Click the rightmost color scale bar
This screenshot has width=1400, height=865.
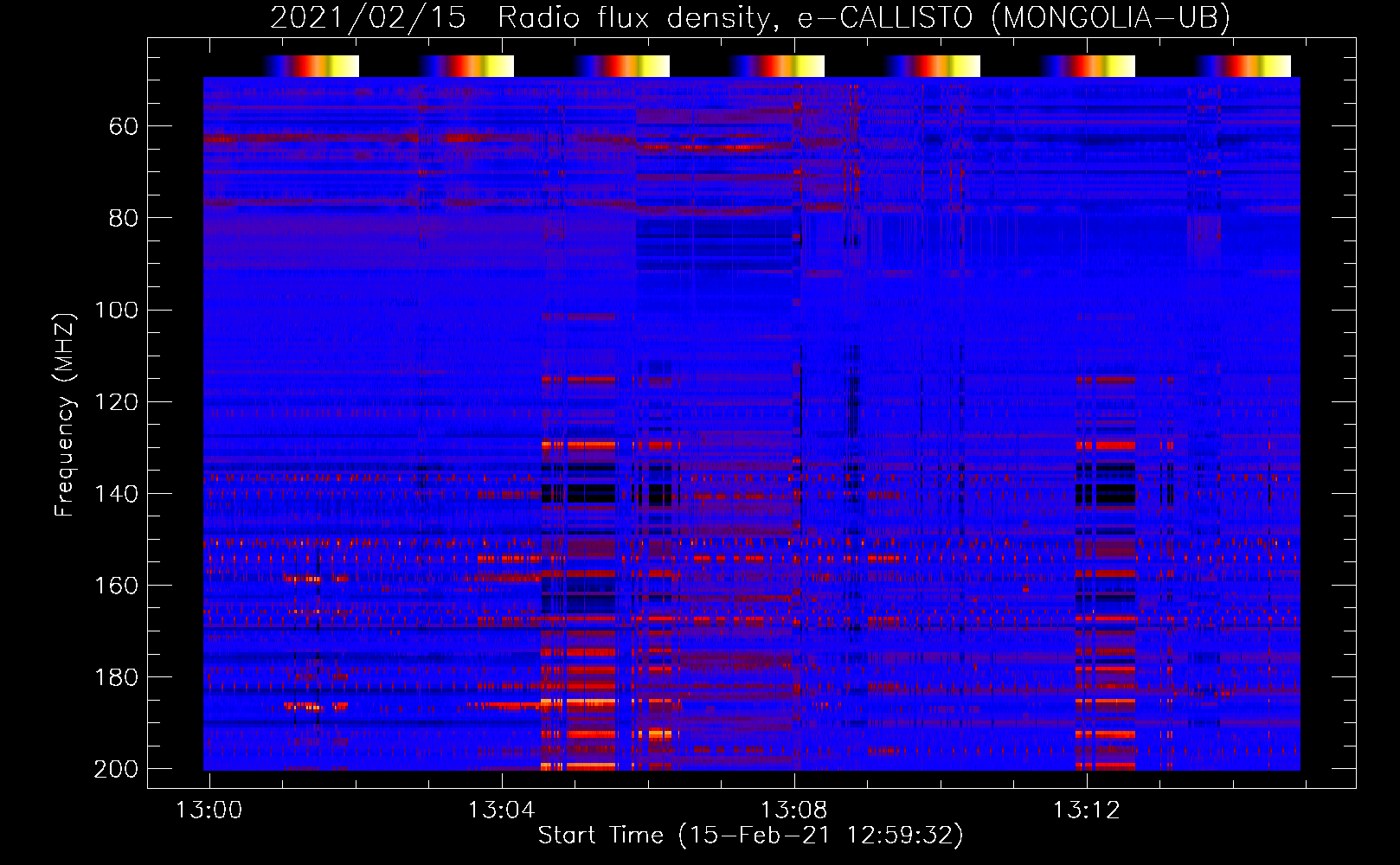(1243, 67)
